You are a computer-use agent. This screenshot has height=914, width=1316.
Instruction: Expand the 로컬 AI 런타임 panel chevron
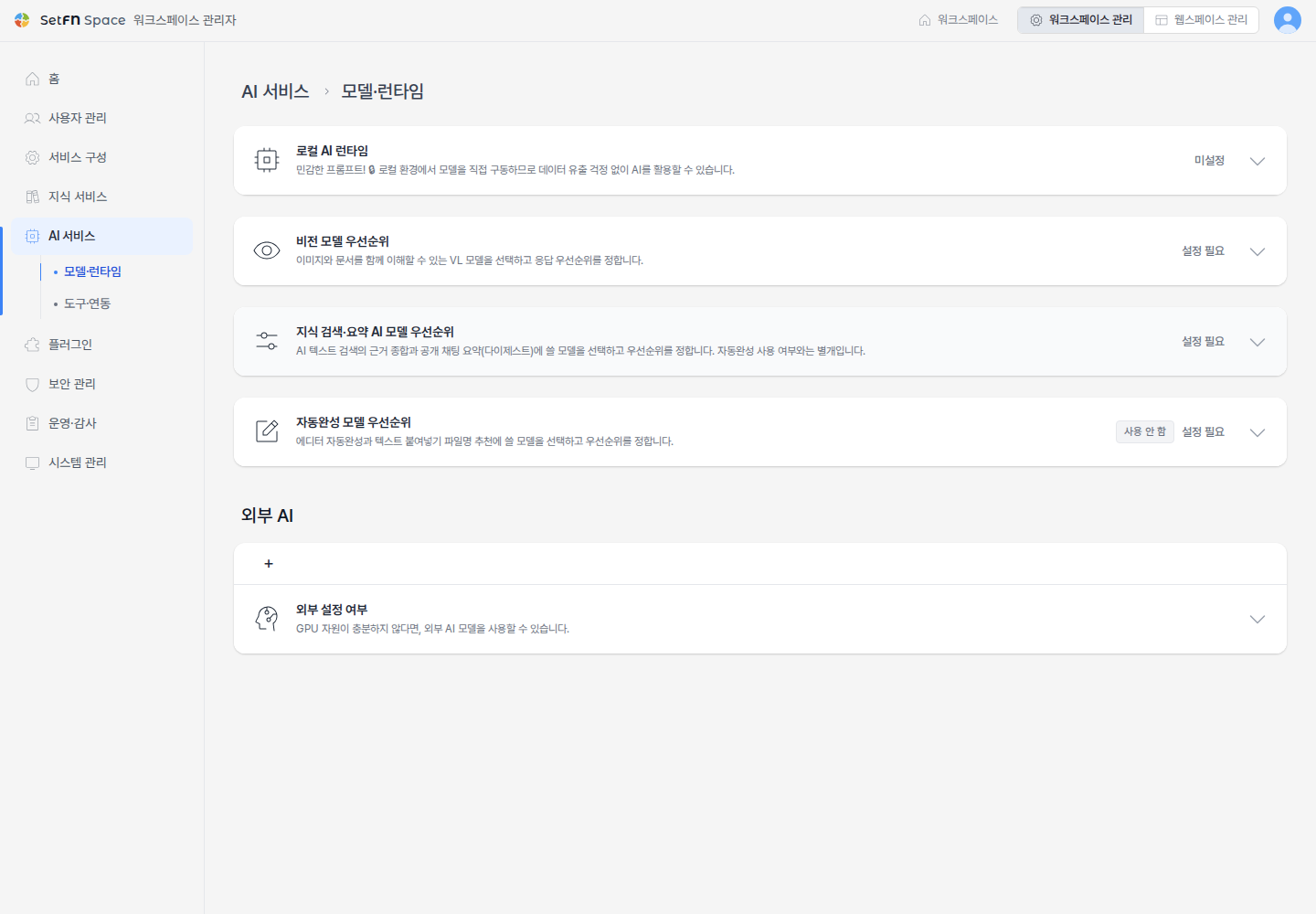click(x=1258, y=161)
